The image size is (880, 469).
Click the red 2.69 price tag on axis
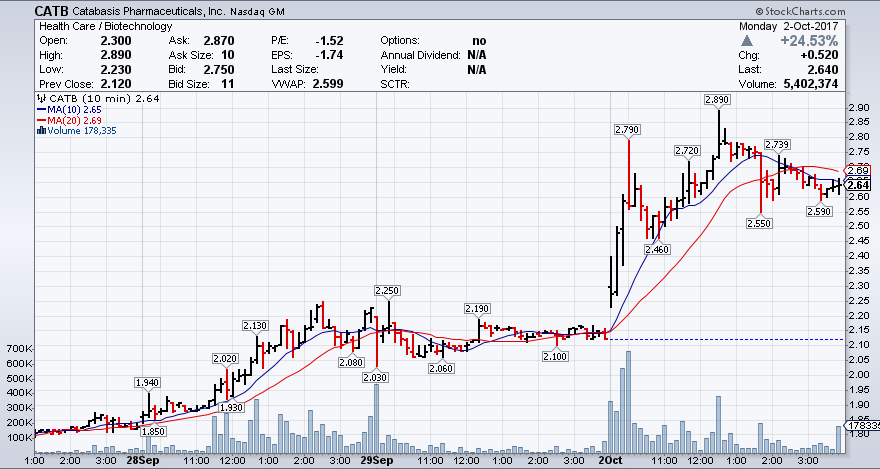tap(857, 169)
